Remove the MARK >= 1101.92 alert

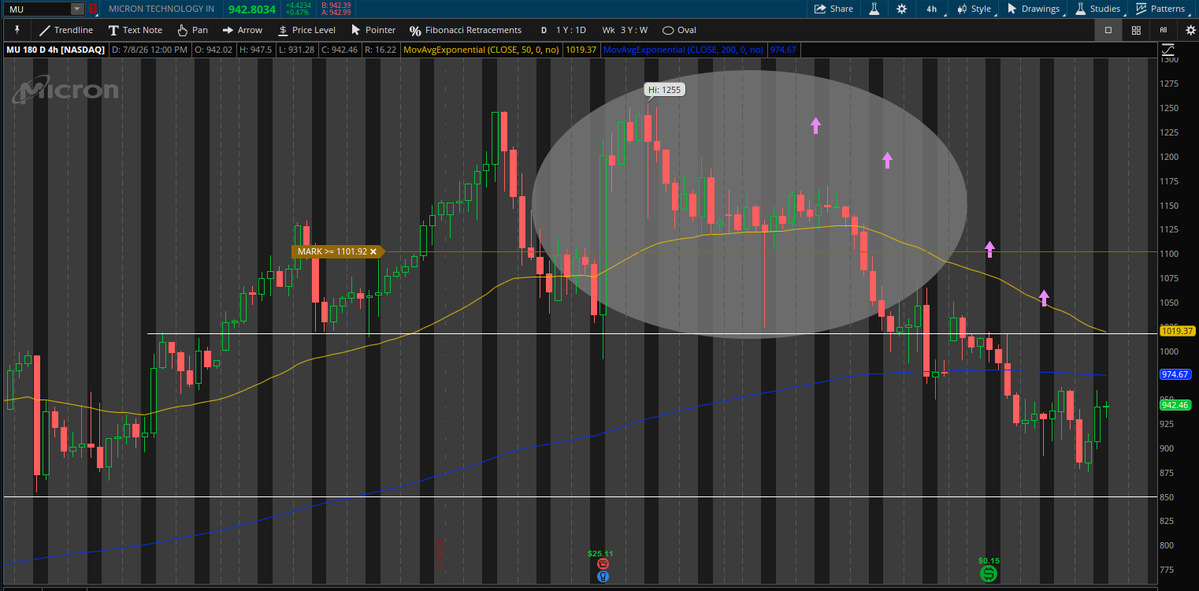coord(373,251)
